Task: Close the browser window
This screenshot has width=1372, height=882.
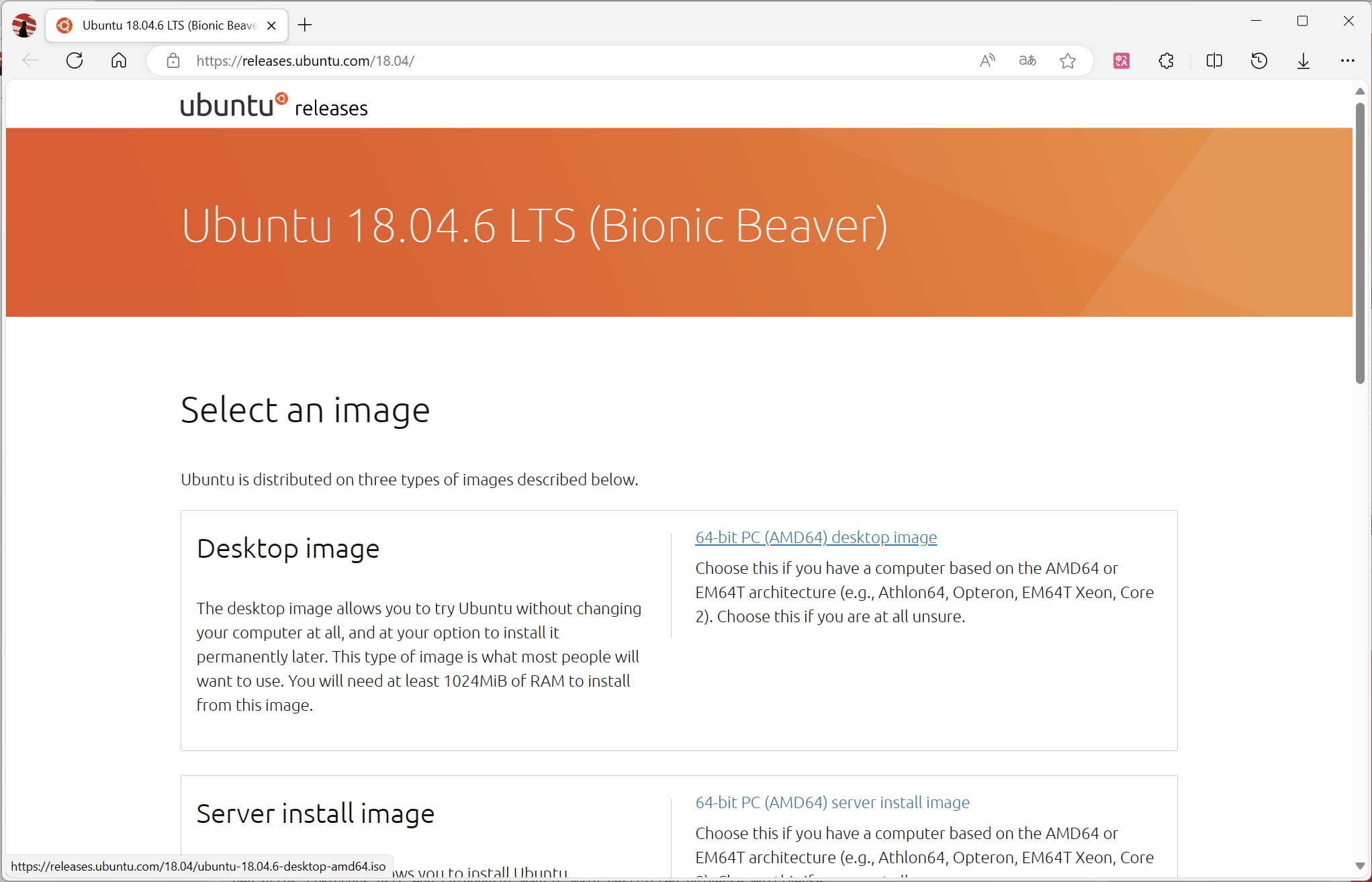Action: [1348, 21]
